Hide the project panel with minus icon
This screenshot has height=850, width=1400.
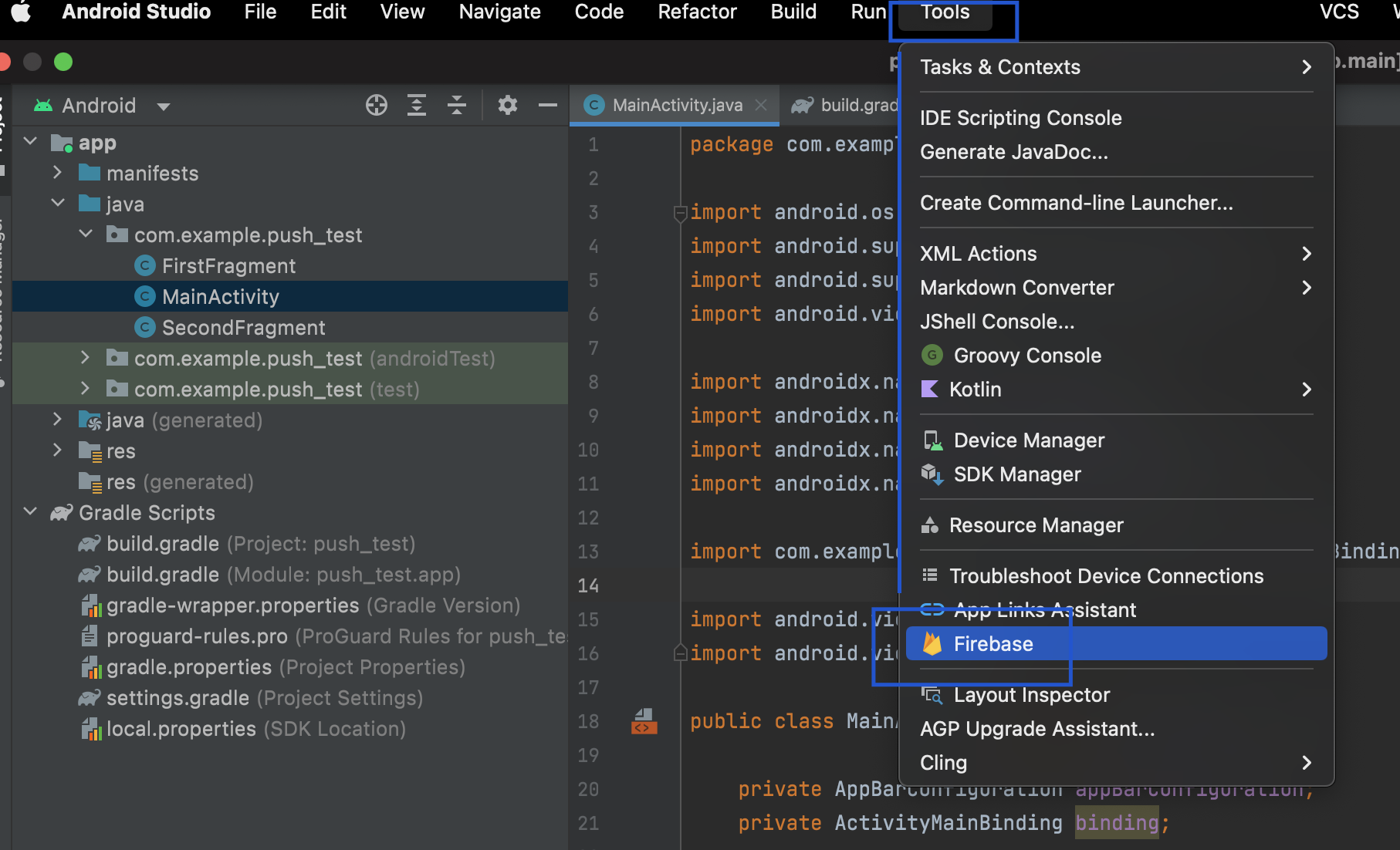pos(548,105)
